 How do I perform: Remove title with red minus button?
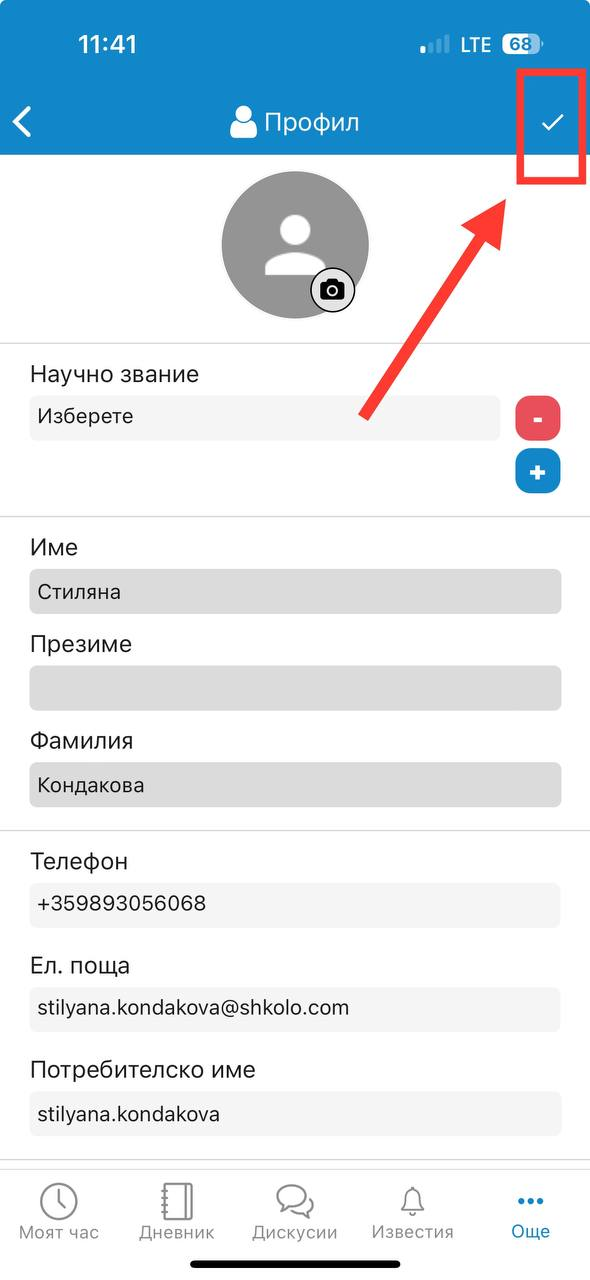coord(538,418)
